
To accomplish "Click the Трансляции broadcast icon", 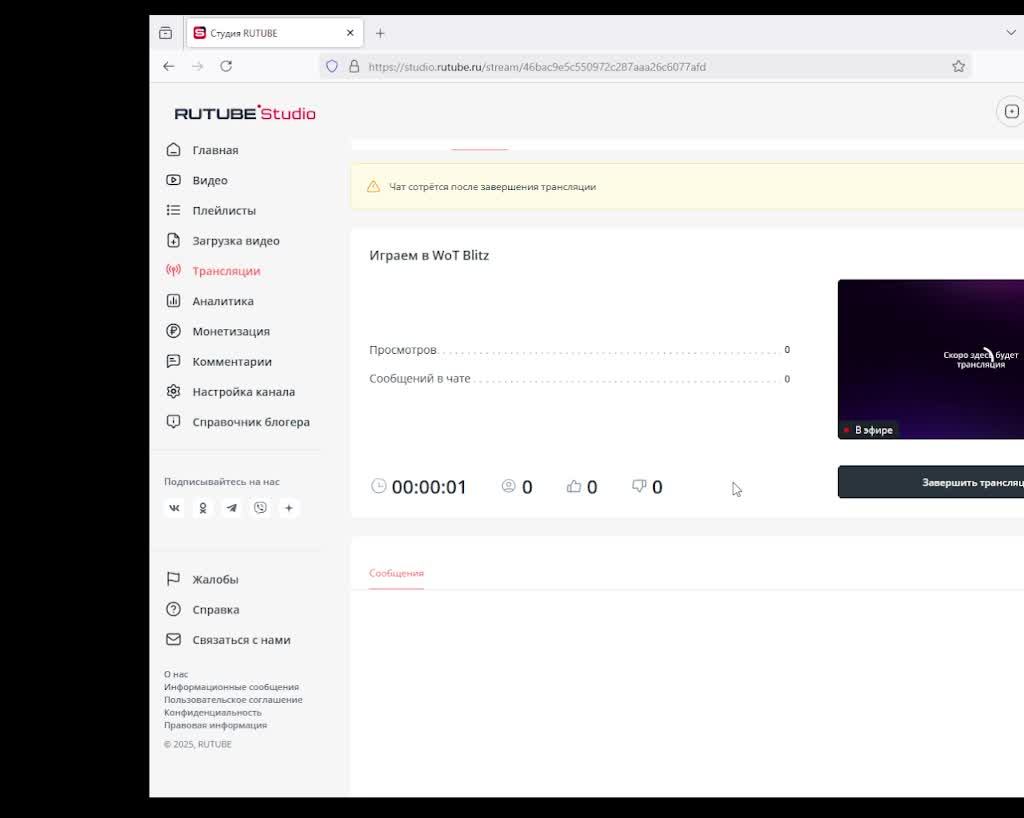I will [x=173, y=270].
